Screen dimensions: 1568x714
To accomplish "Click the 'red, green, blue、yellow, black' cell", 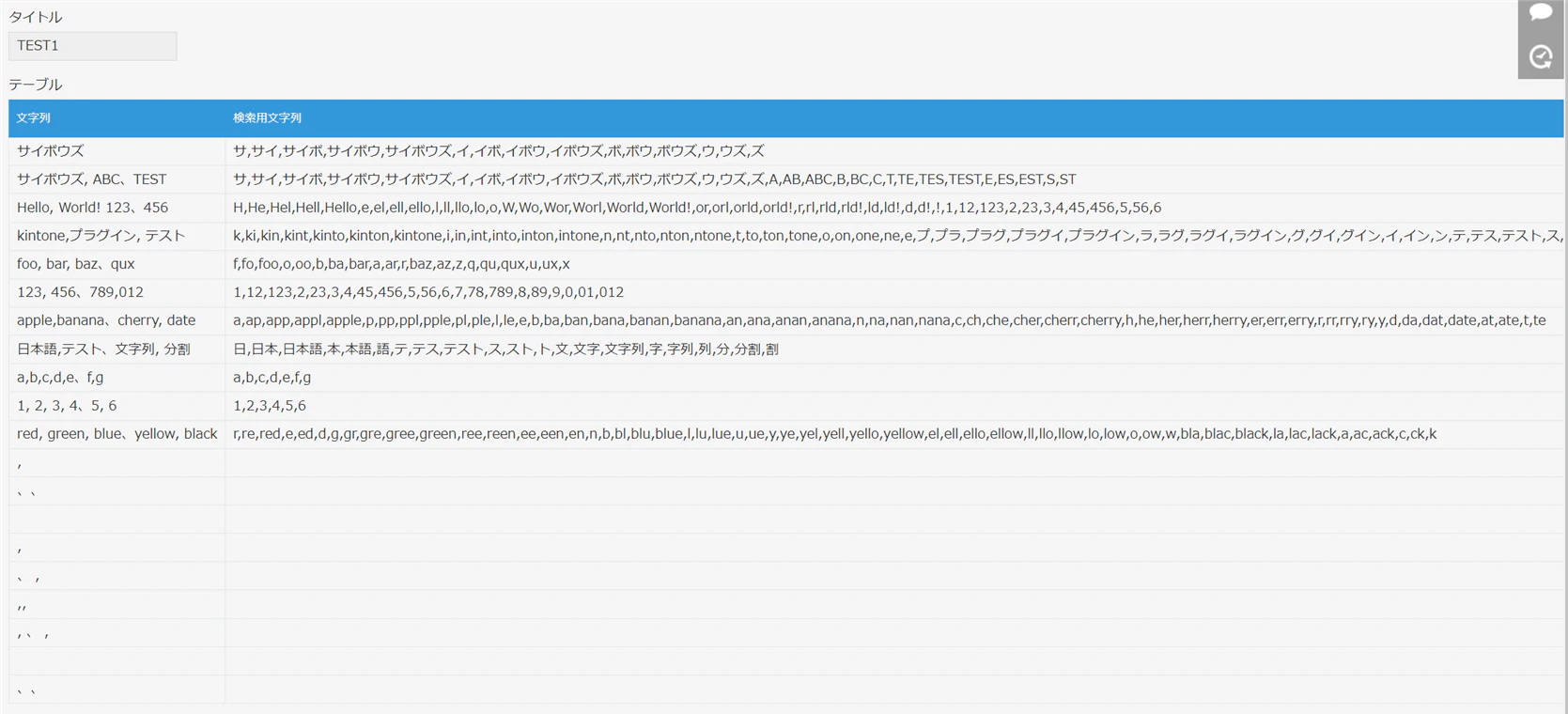I will (x=117, y=434).
